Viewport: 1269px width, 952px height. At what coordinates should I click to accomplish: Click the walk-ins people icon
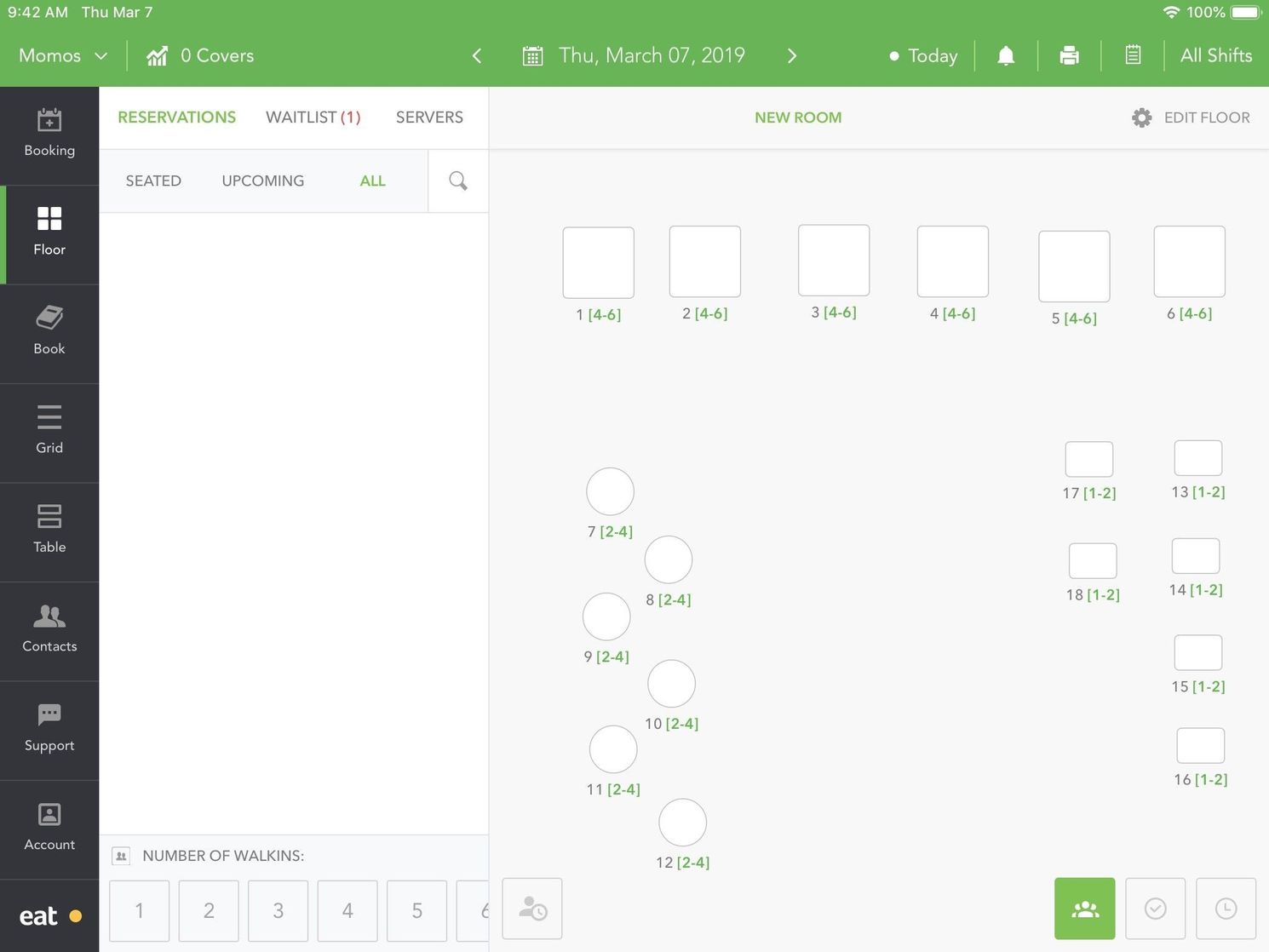(121, 856)
